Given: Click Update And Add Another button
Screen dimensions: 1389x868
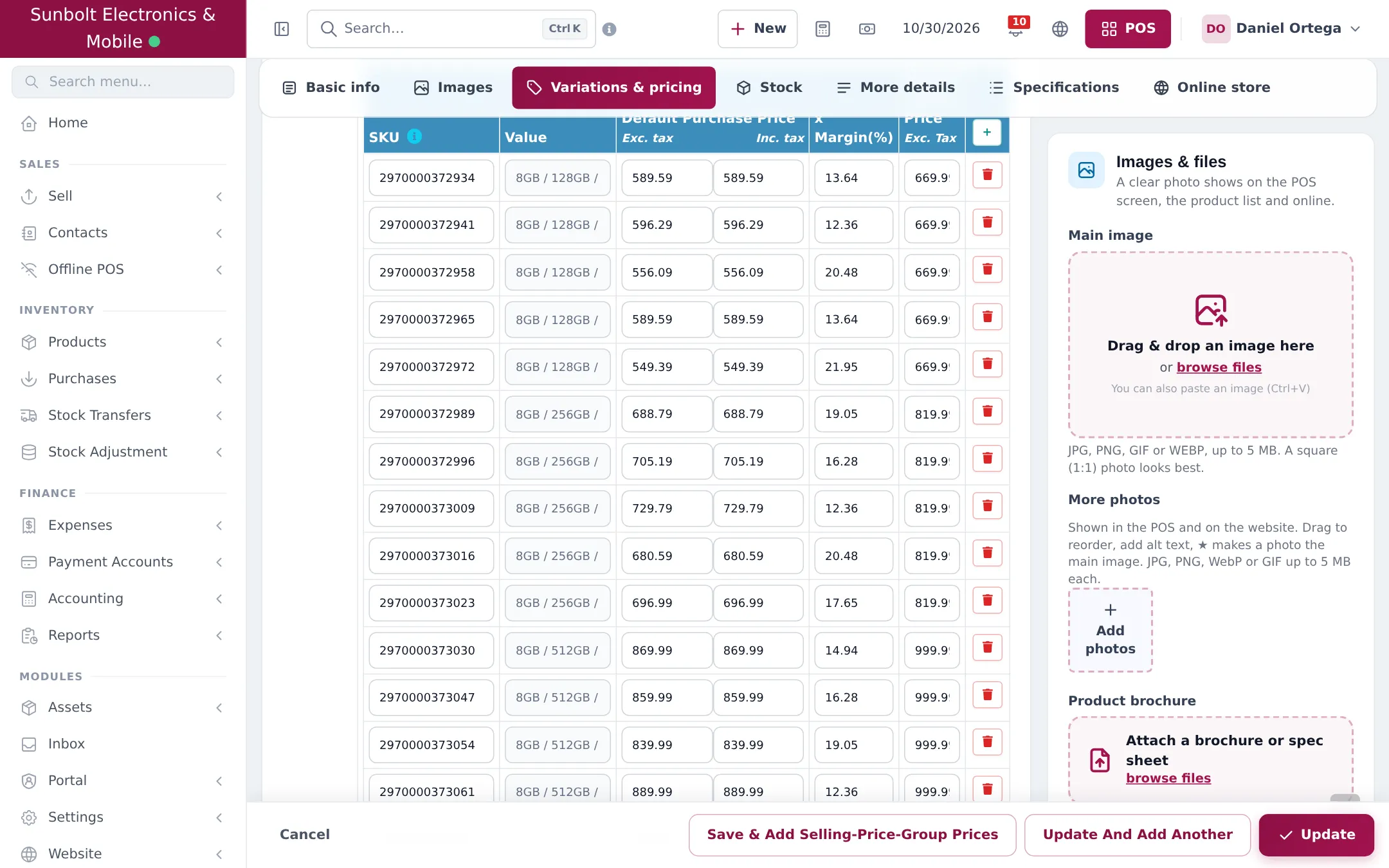Looking at the screenshot, I should click(x=1138, y=835).
